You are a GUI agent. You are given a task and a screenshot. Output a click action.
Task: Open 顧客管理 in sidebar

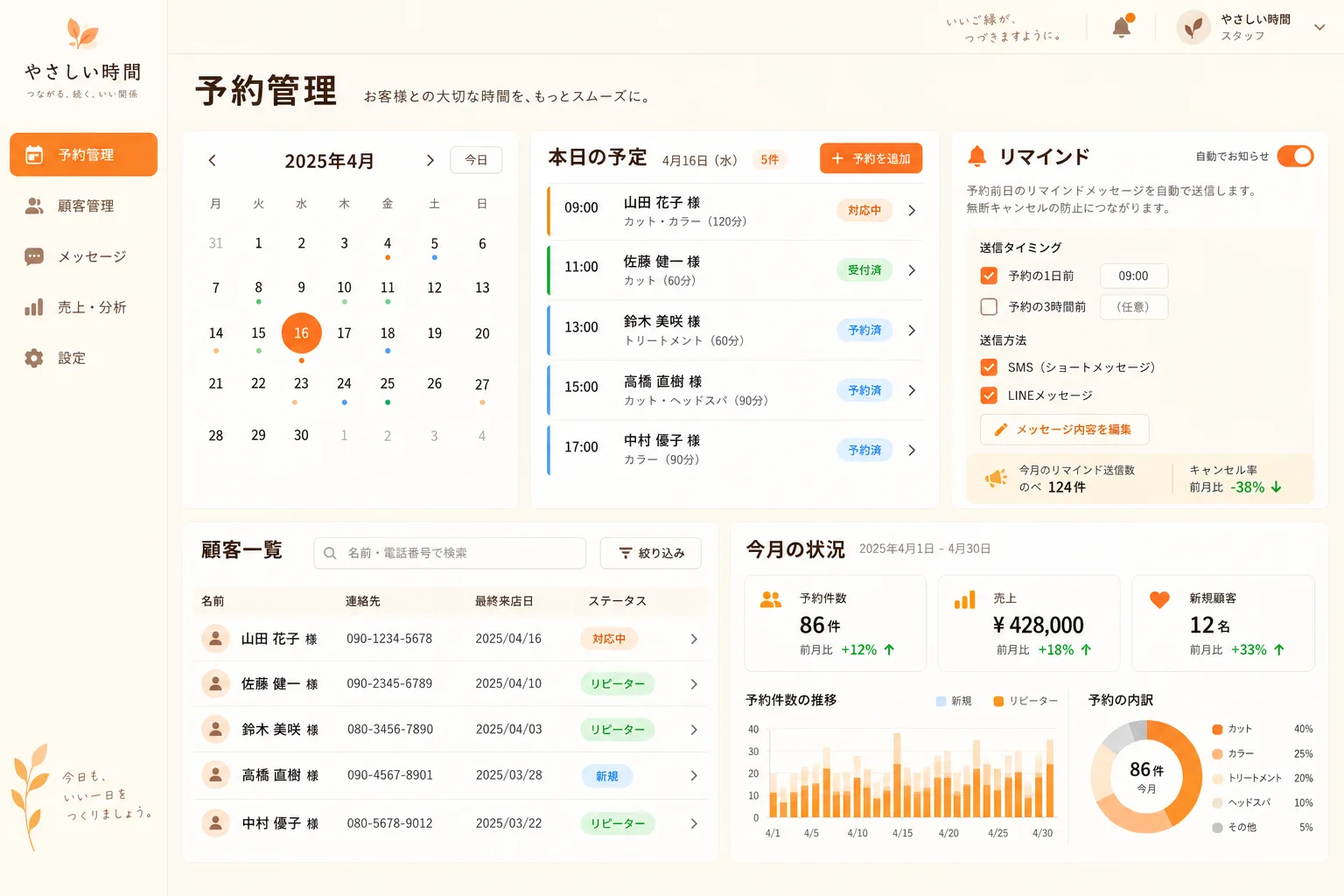click(x=84, y=206)
